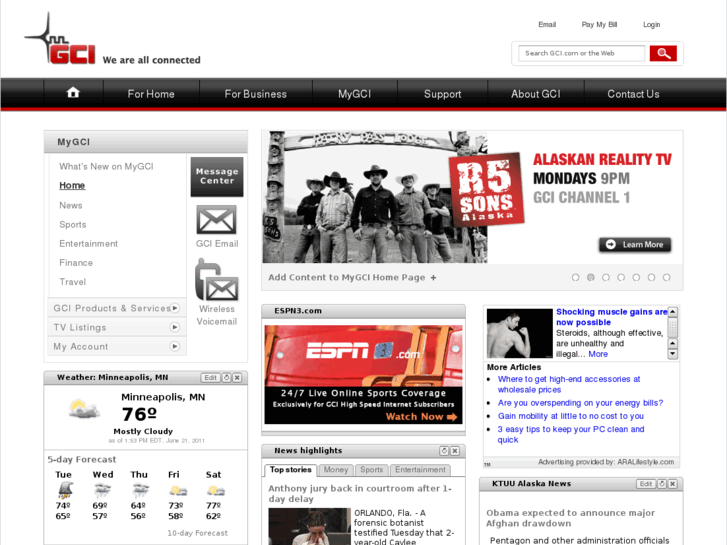This screenshot has height=545, width=727.
Task: Select the fourth carousel slide dot
Action: coord(621,277)
